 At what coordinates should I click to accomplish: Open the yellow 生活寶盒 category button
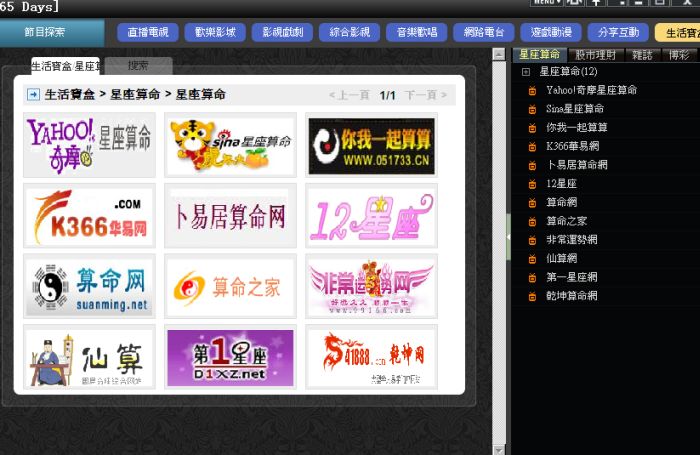coord(678,33)
